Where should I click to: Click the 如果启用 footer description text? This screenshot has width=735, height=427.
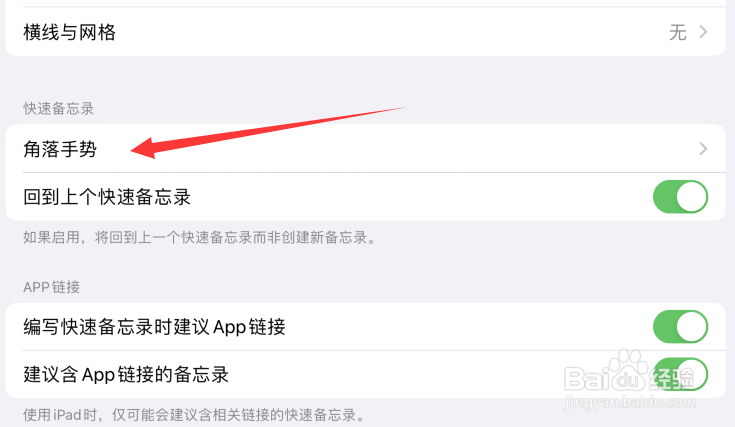[200, 238]
